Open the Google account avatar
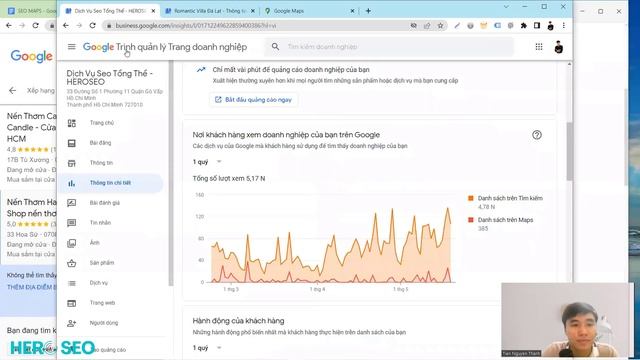This screenshot has width=640, height=360. point(559,47)
